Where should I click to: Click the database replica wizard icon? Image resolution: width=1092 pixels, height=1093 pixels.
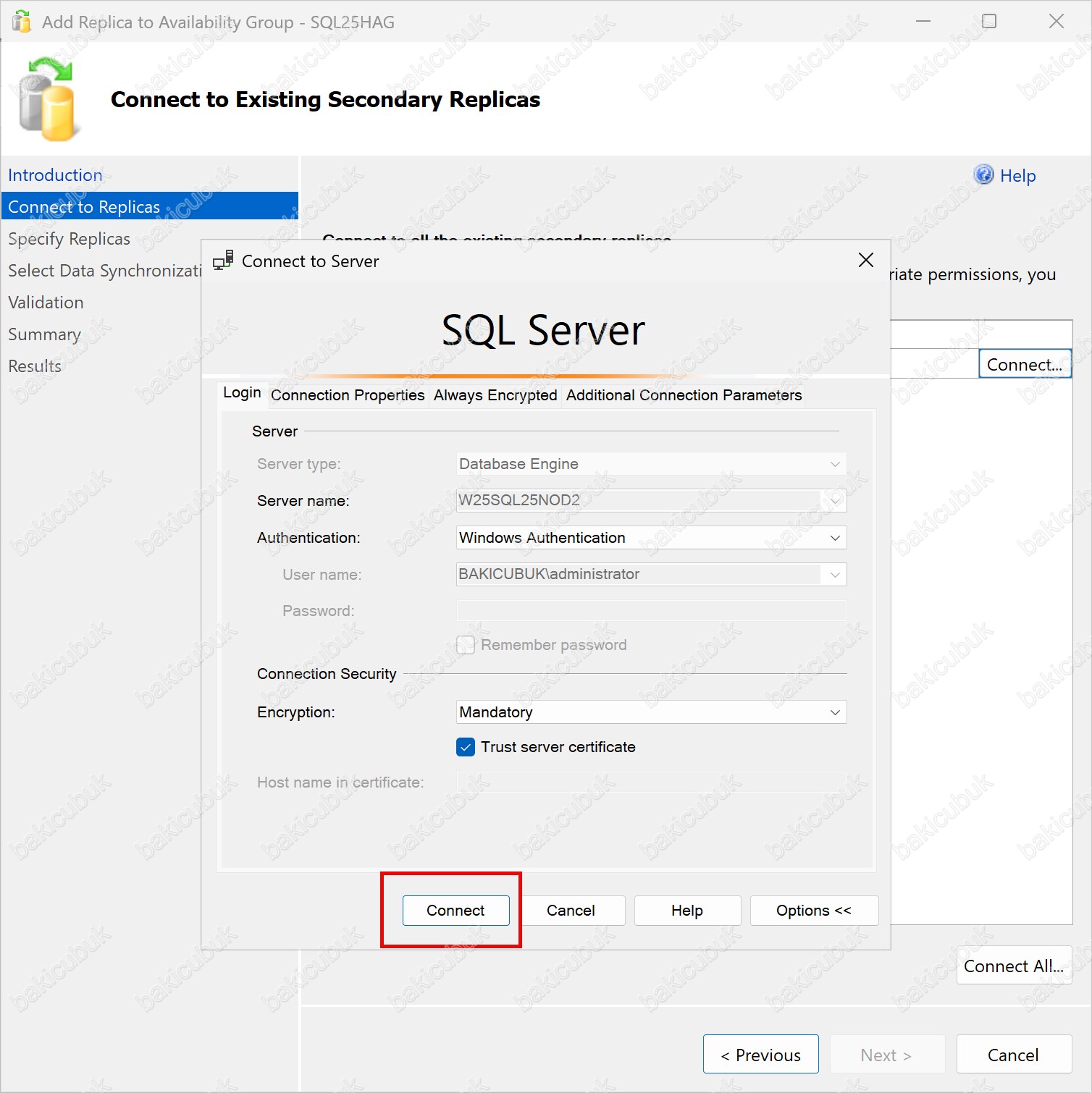click(x=48, y=101)
